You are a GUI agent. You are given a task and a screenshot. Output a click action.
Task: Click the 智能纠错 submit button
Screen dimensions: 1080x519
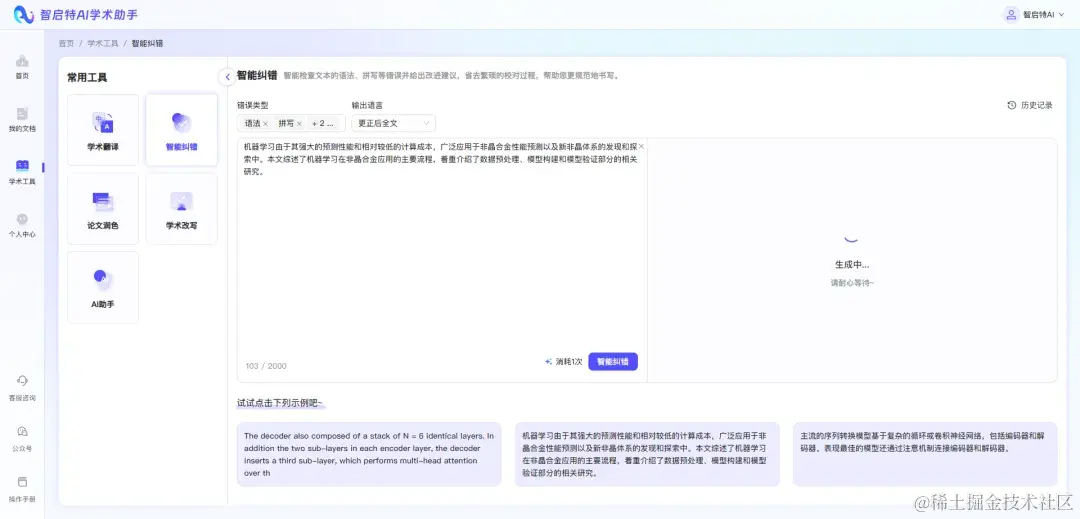point(612,361)
